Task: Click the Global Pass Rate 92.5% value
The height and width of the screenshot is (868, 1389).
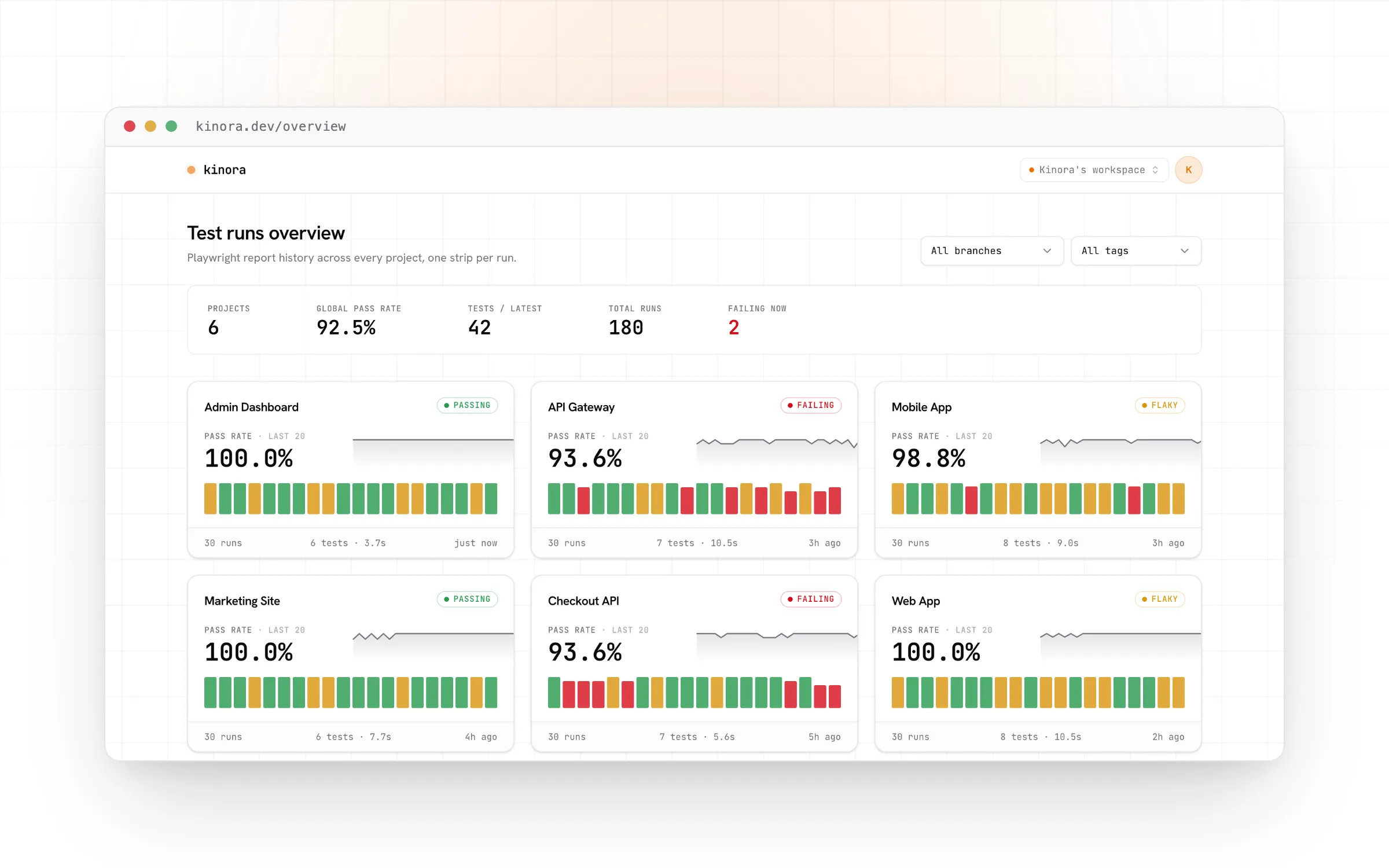Action: [346, 328]
